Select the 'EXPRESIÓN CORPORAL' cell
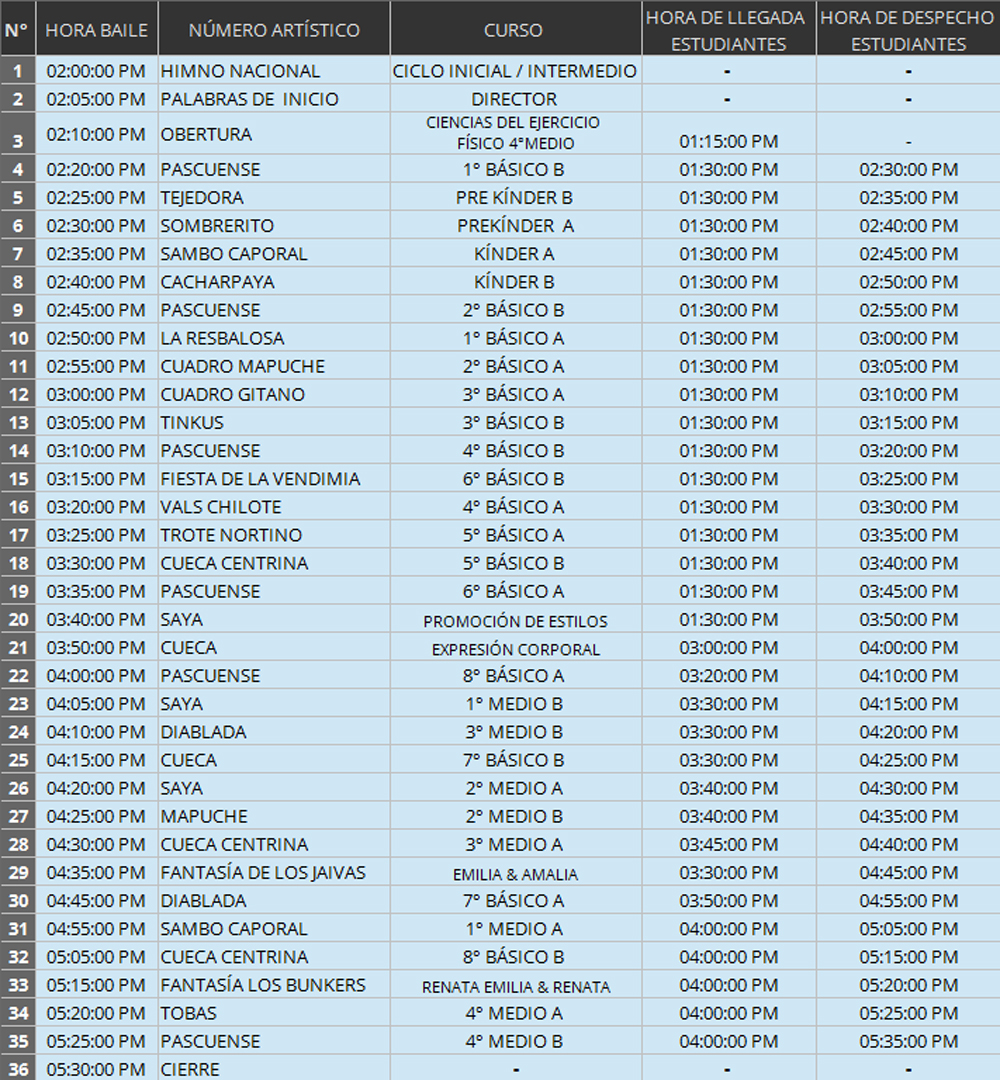 [x=516, y=647]
